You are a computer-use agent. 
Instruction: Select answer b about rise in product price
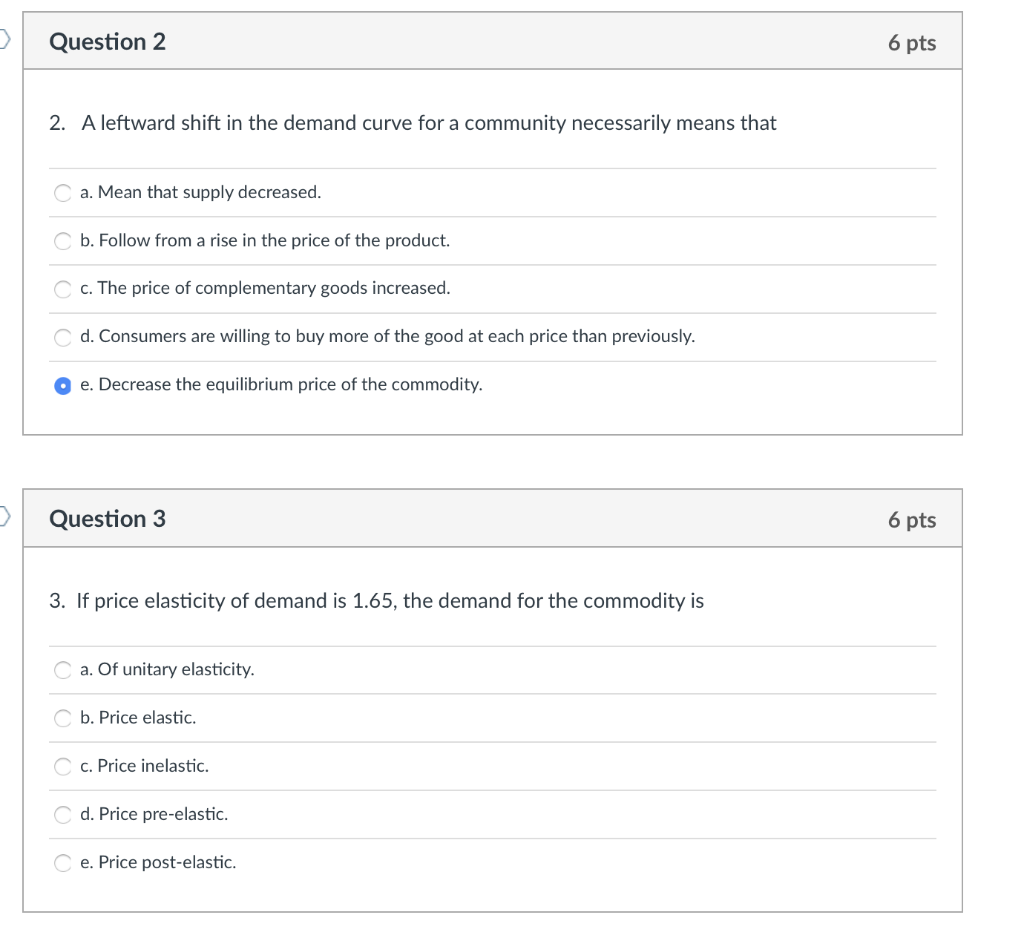coord(62,240)
